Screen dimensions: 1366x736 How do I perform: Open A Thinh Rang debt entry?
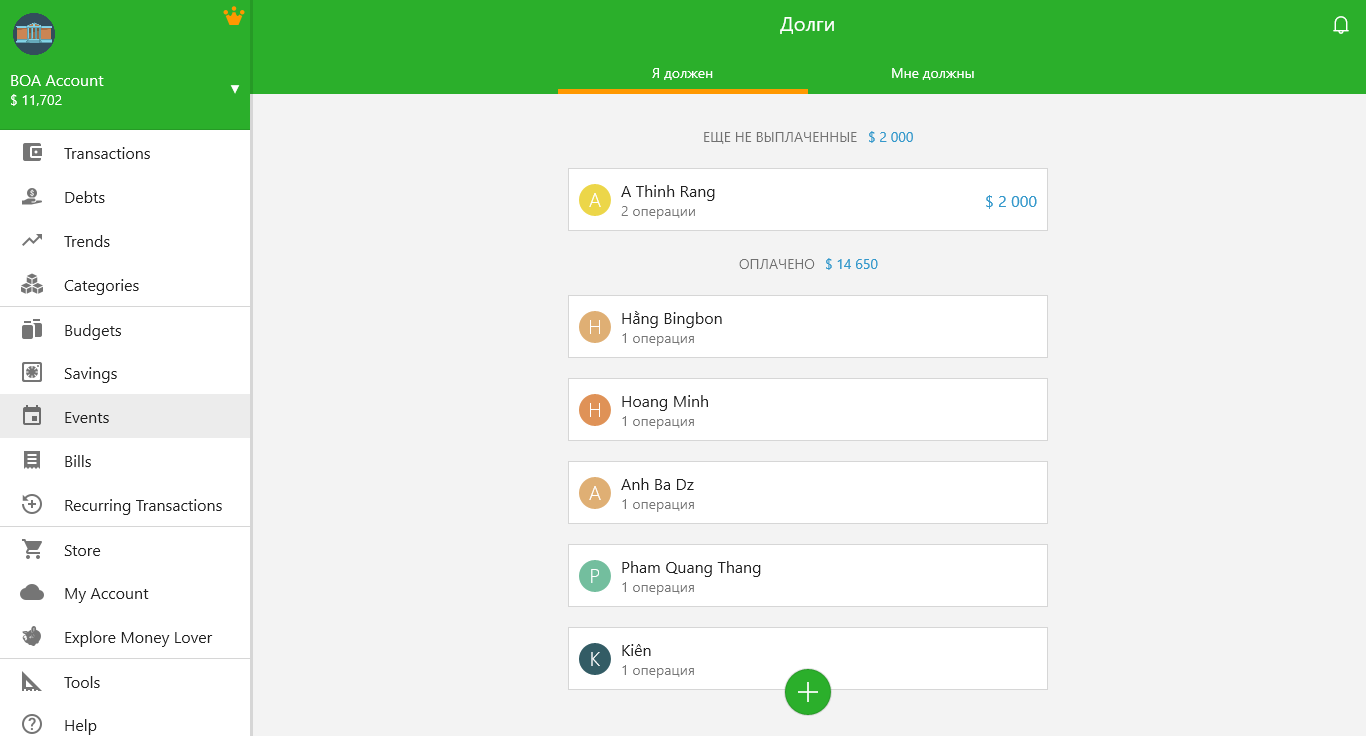click(808, 200)
